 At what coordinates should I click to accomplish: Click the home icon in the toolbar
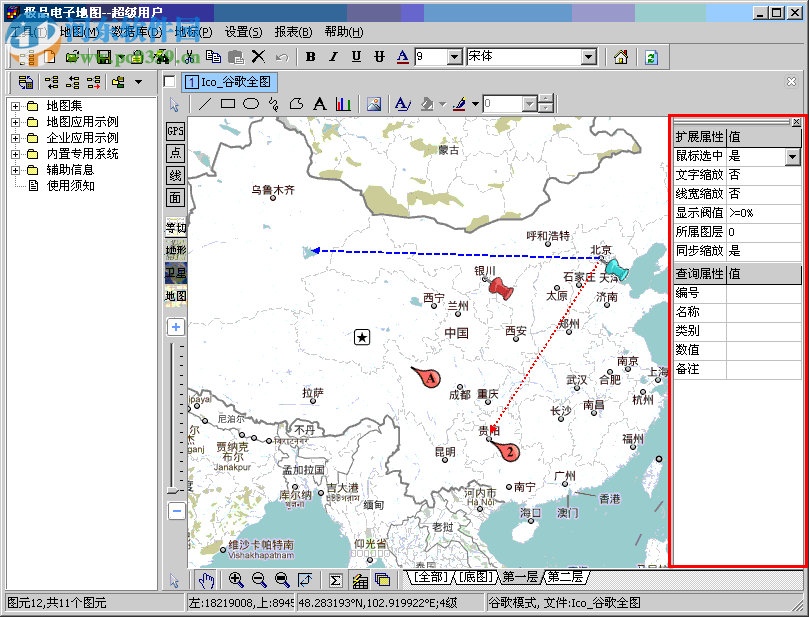click(621, 57)
